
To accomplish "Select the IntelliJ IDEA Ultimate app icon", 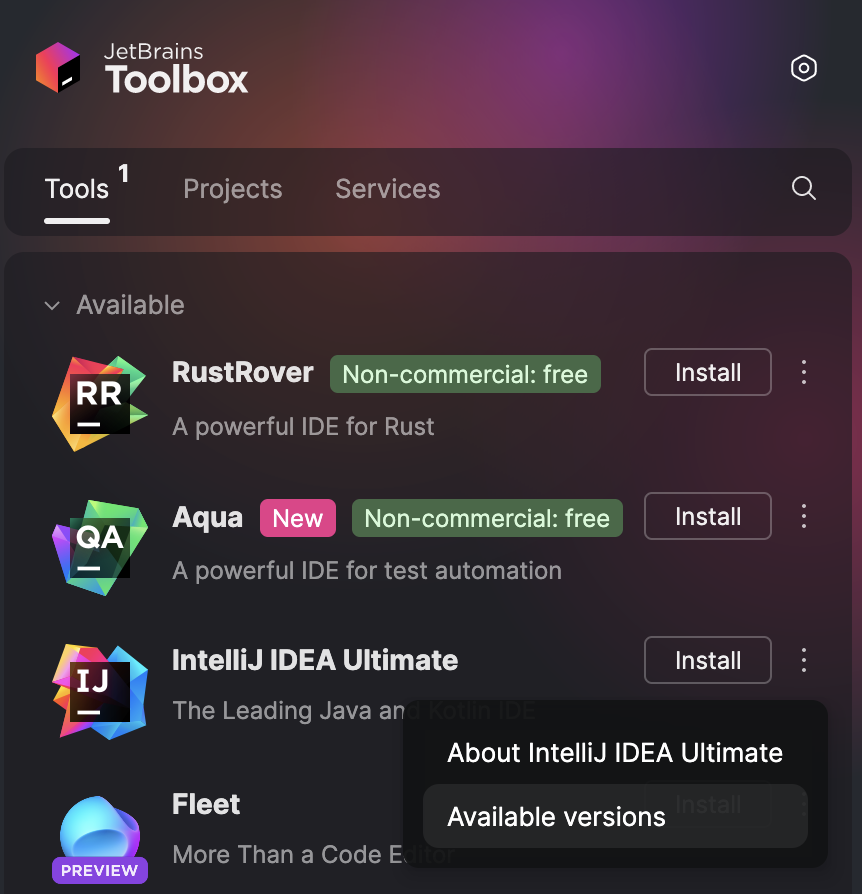I will tap(99, 690).
